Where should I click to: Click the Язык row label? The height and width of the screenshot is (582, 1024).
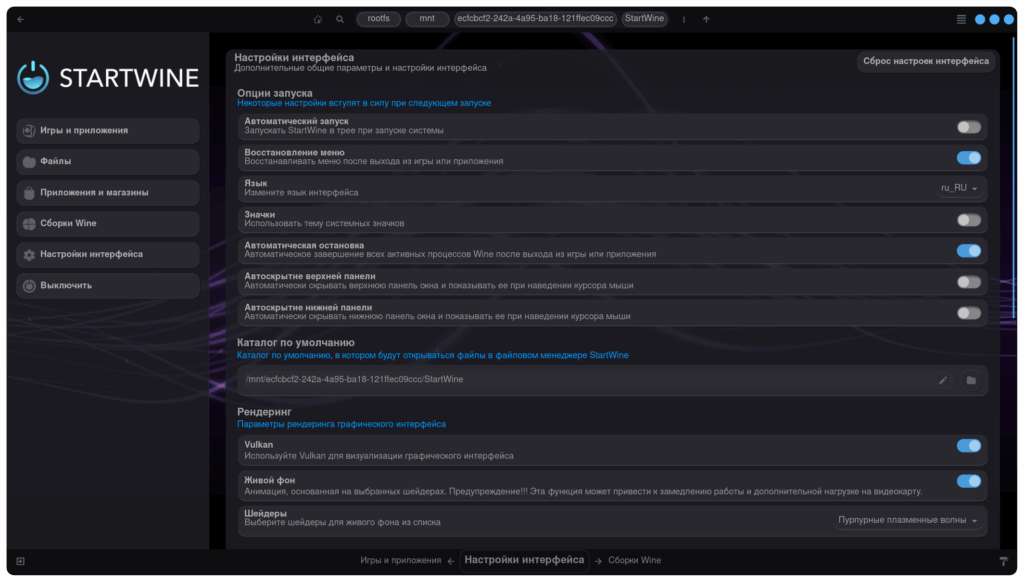(x=255, y=184)
